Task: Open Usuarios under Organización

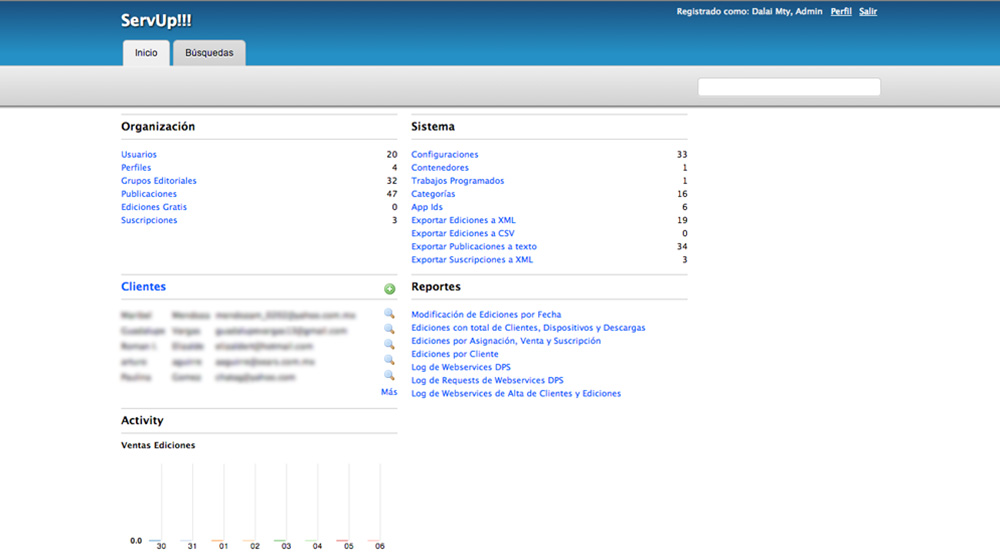Action: [139, 155]
